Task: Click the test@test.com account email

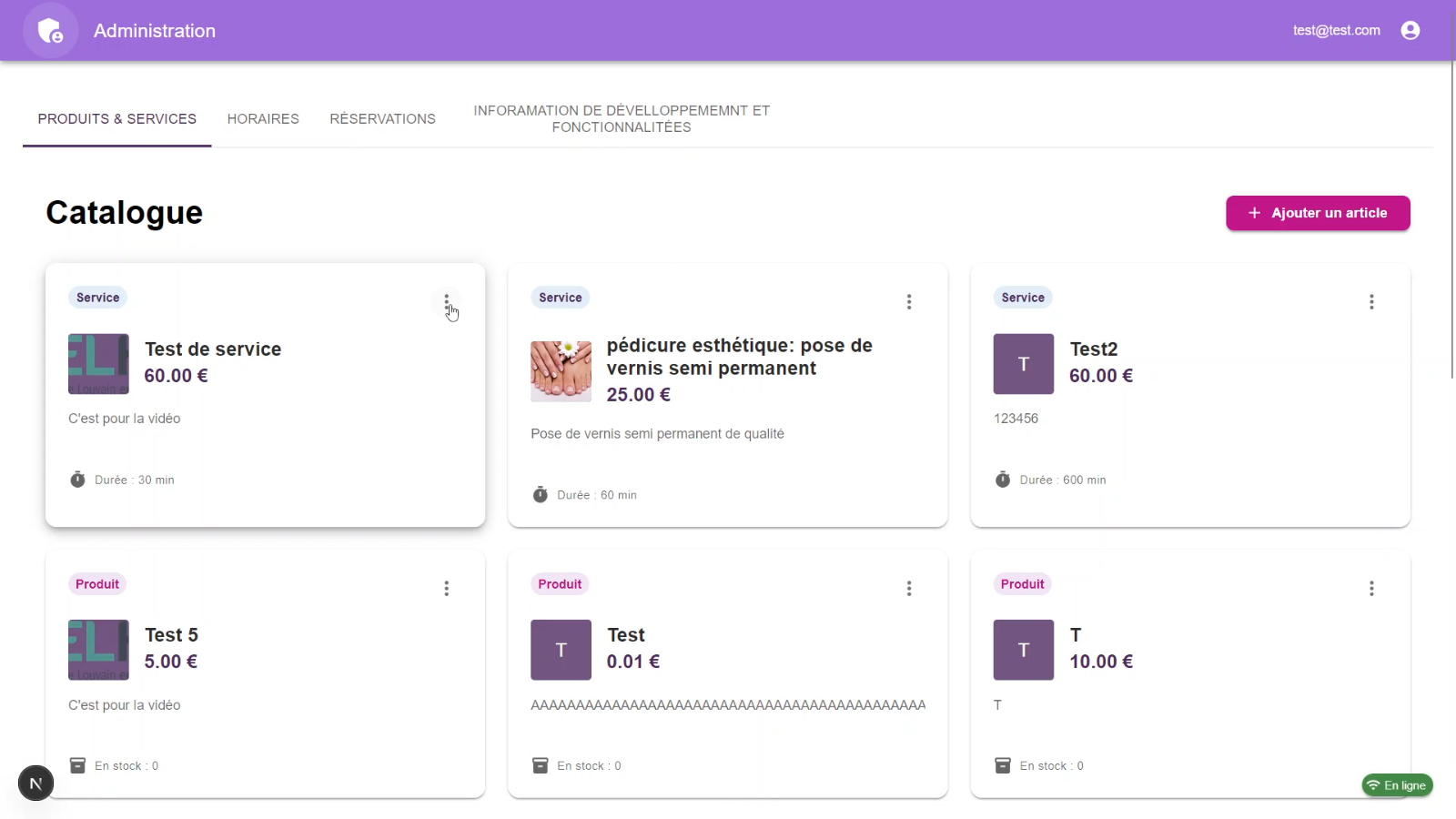Action: coord(1336,31)
